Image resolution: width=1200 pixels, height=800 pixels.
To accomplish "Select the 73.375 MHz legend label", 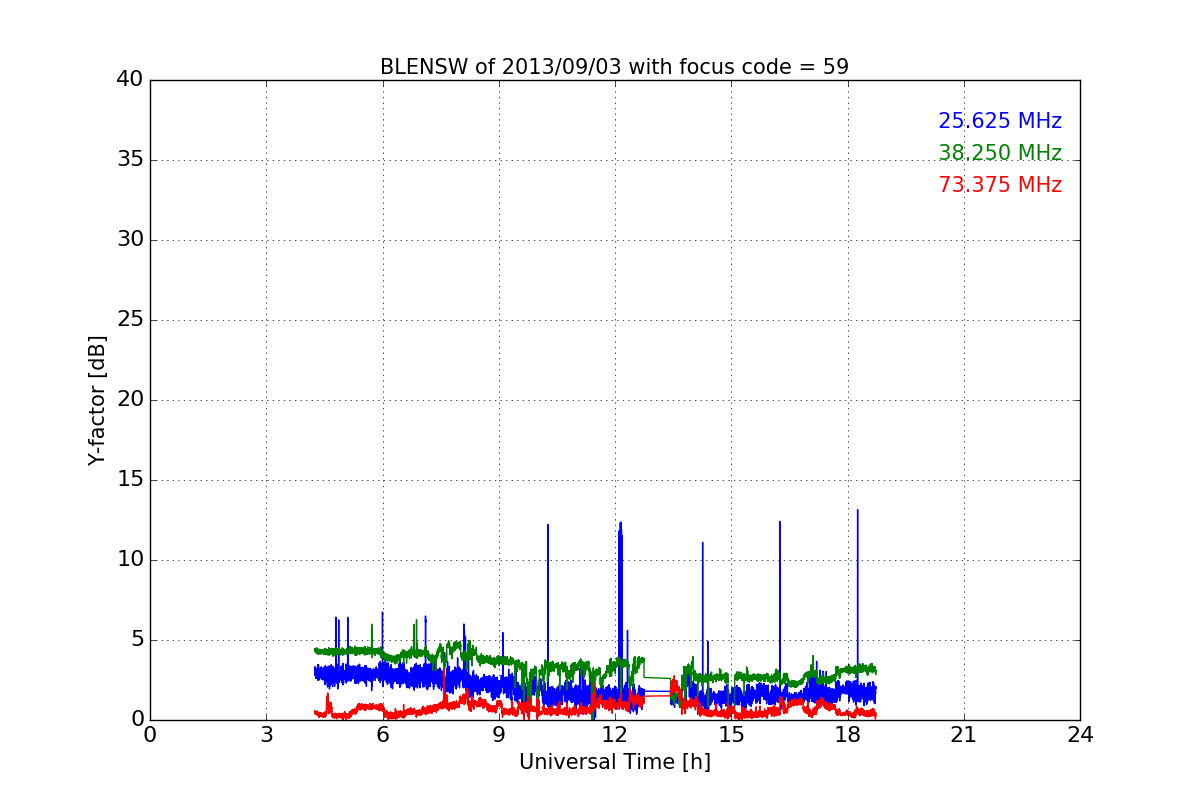I will 1000,185.
